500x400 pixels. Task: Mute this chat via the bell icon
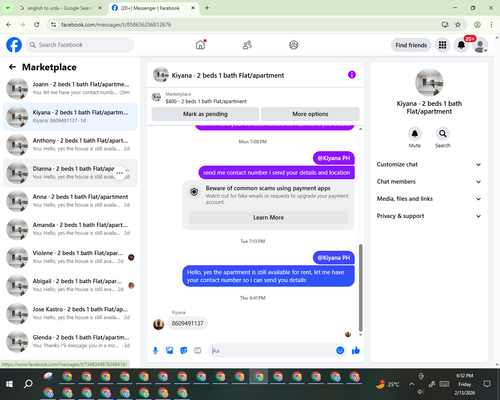pyautogui.click(x=415, y=134)
